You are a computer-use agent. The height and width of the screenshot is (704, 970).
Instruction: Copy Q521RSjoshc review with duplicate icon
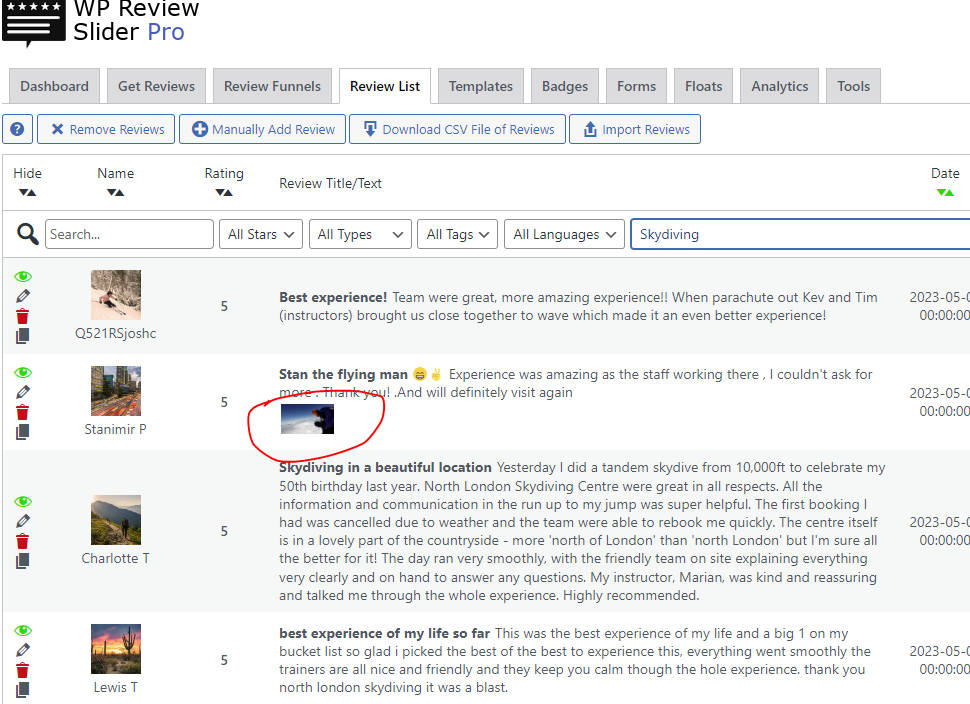22,336
